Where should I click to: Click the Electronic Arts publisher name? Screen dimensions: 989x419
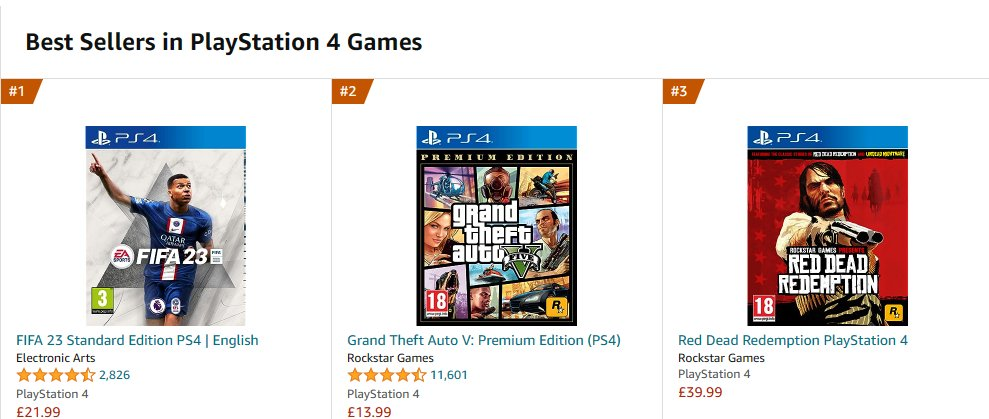click(60, 358)
